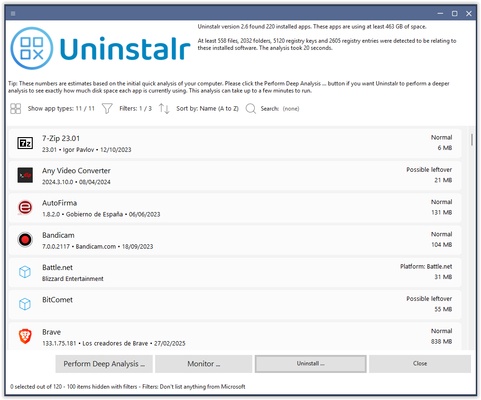Click the BitComet cube icon
481x400 pixels.
point(25,304)
